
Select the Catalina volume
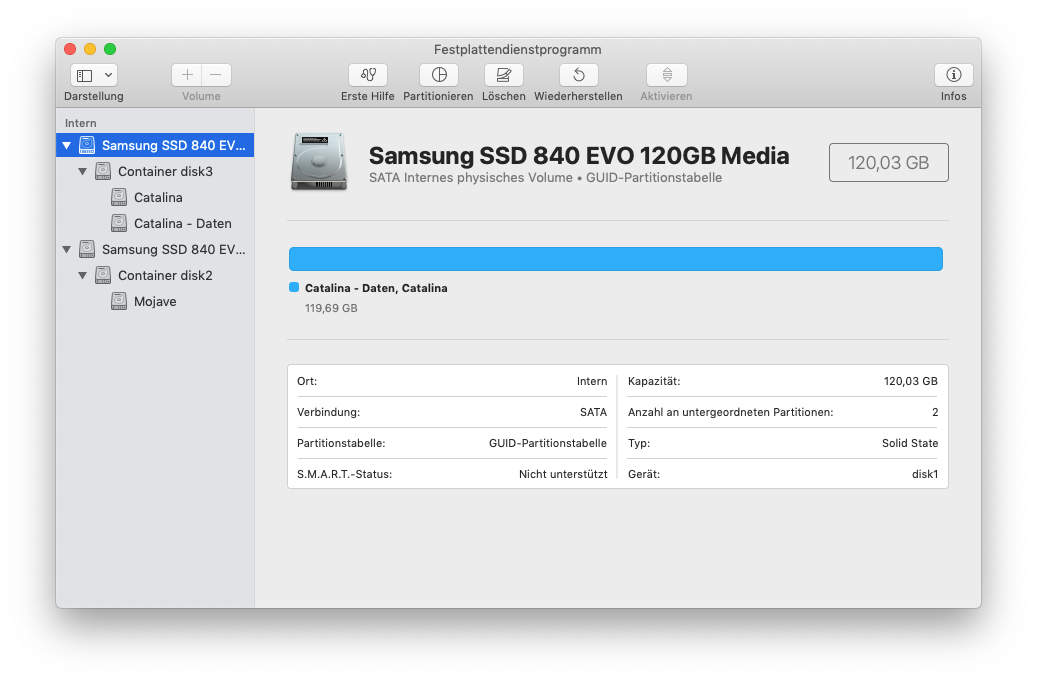tap(158, 198)
